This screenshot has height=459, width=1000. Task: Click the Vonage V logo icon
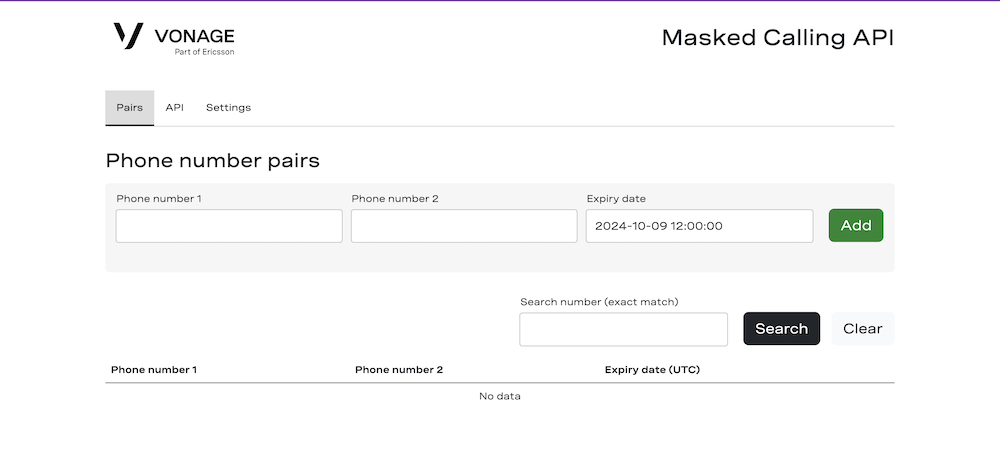pyautogui.click(x=128, y=36)
